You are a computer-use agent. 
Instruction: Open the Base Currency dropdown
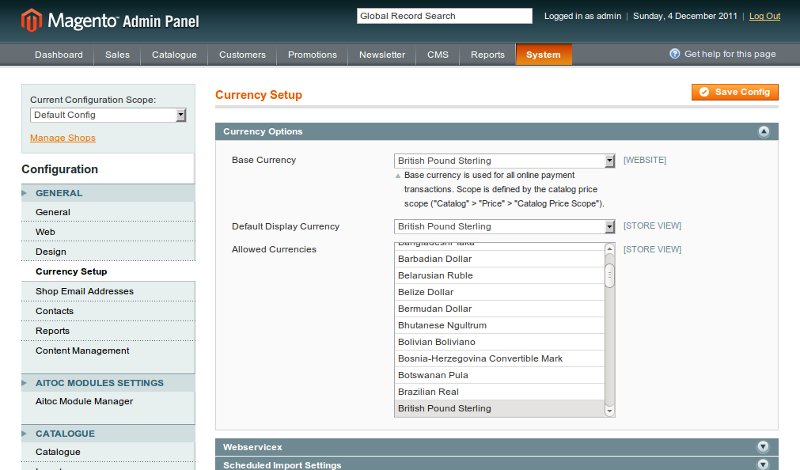[x=504, y=160]
